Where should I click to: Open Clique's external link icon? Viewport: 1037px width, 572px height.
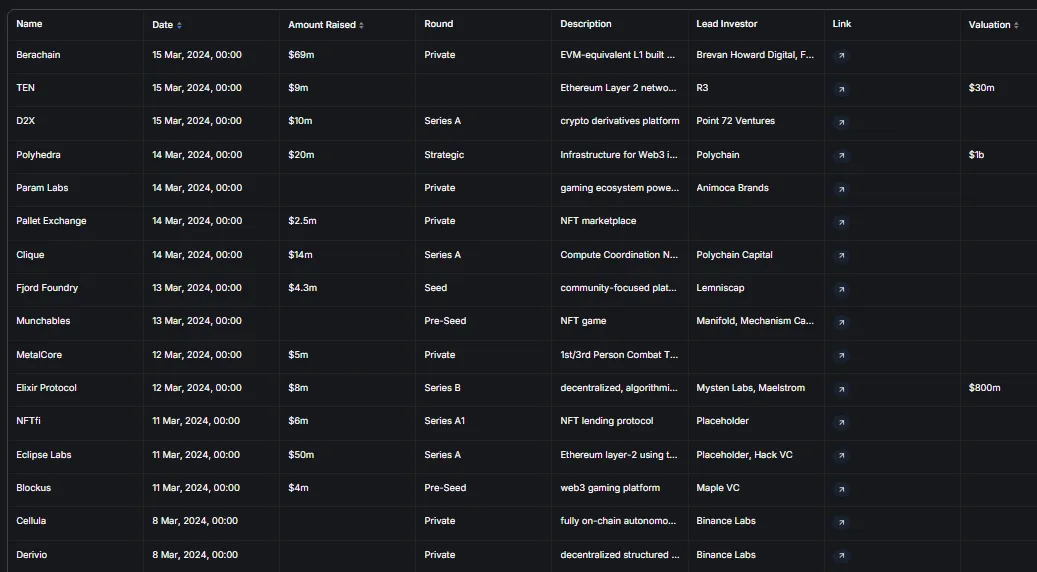pyautogui.click(x=841, y=256)
